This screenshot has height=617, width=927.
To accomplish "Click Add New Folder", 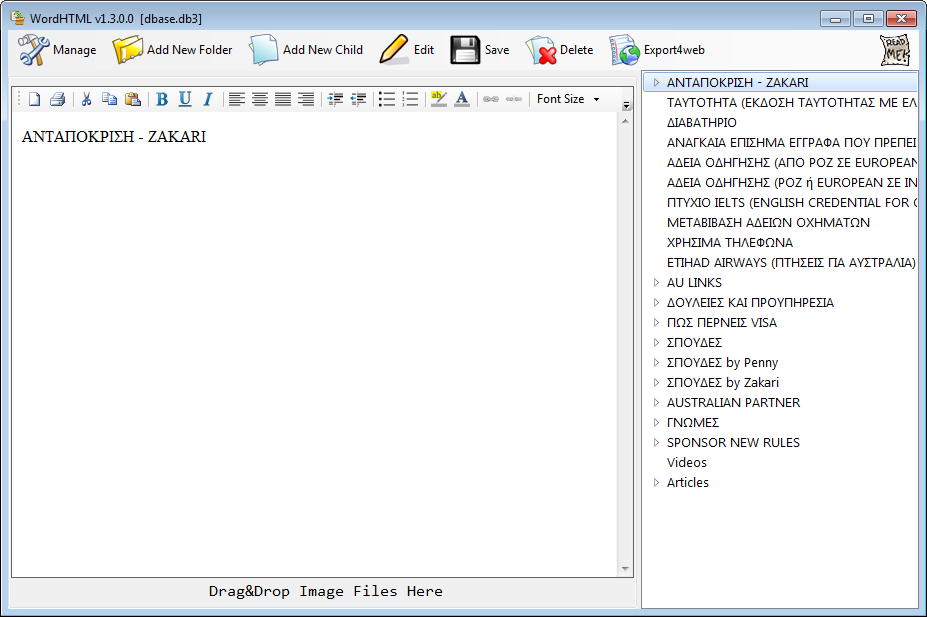I will click(x=173, y=50).
